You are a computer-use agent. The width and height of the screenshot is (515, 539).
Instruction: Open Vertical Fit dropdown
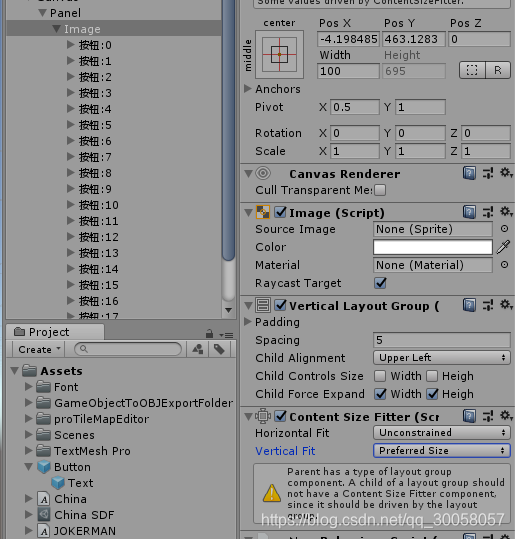pos(441,450)
